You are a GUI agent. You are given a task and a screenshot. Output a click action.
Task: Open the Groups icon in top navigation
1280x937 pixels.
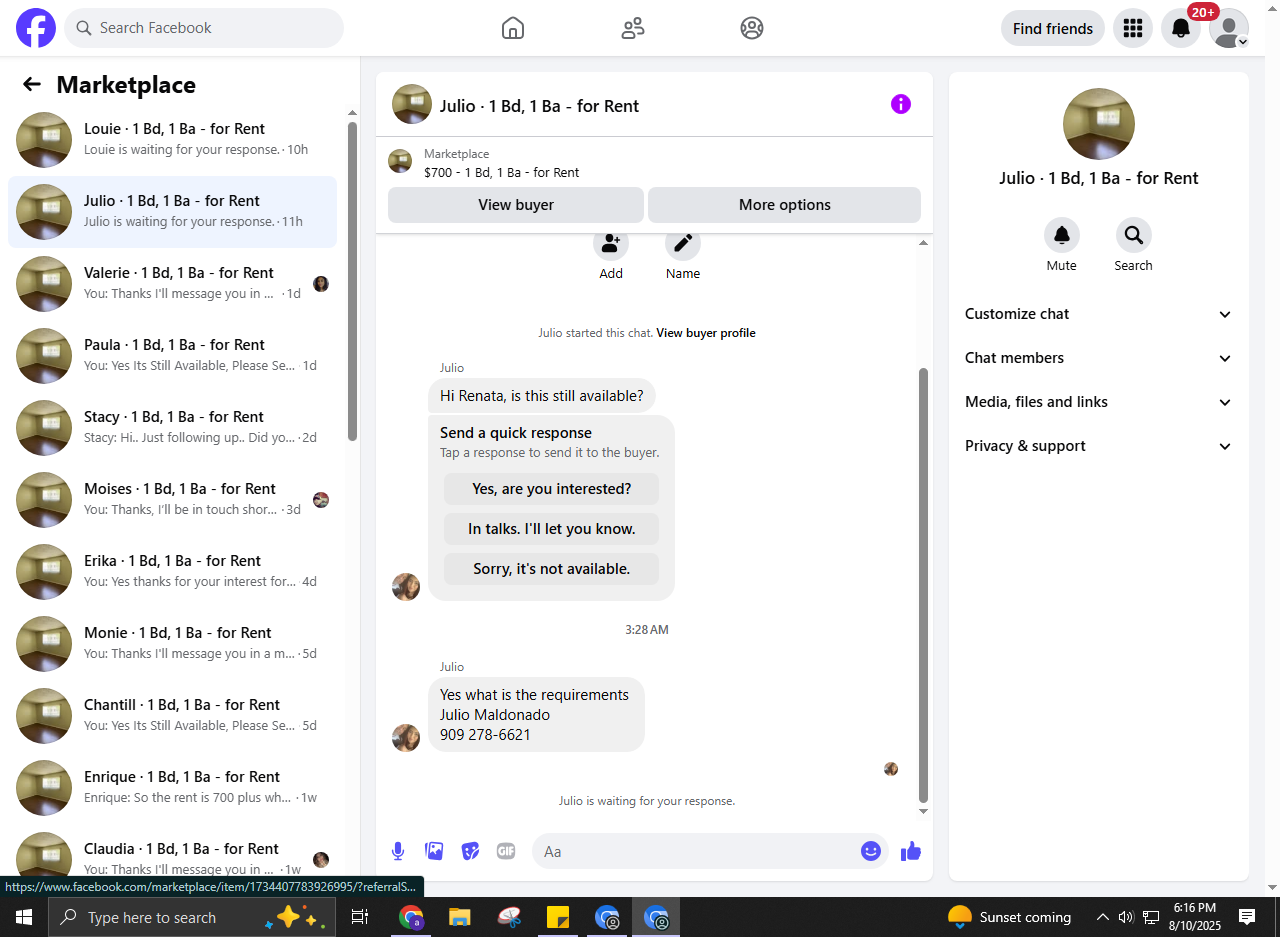point(752,28)
